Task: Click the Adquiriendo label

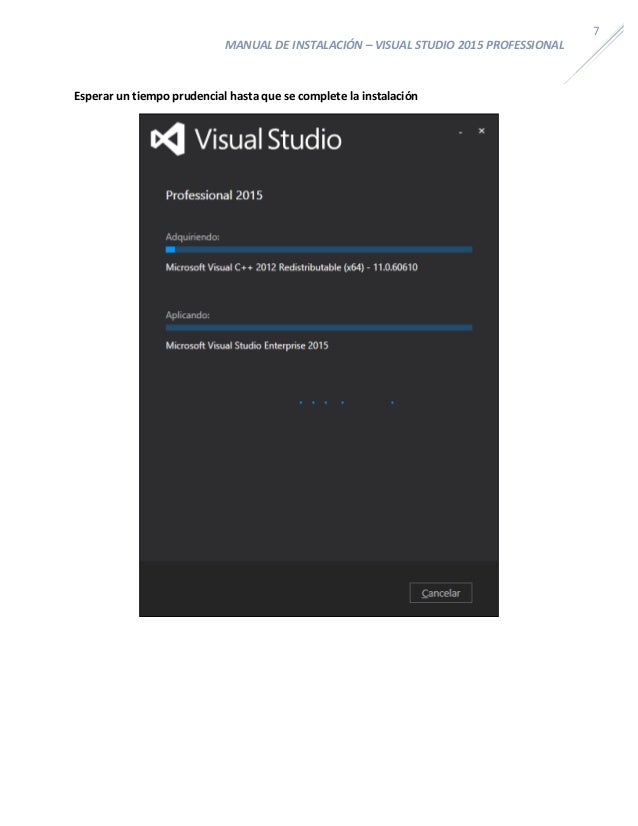Action: tap(192, 237)
